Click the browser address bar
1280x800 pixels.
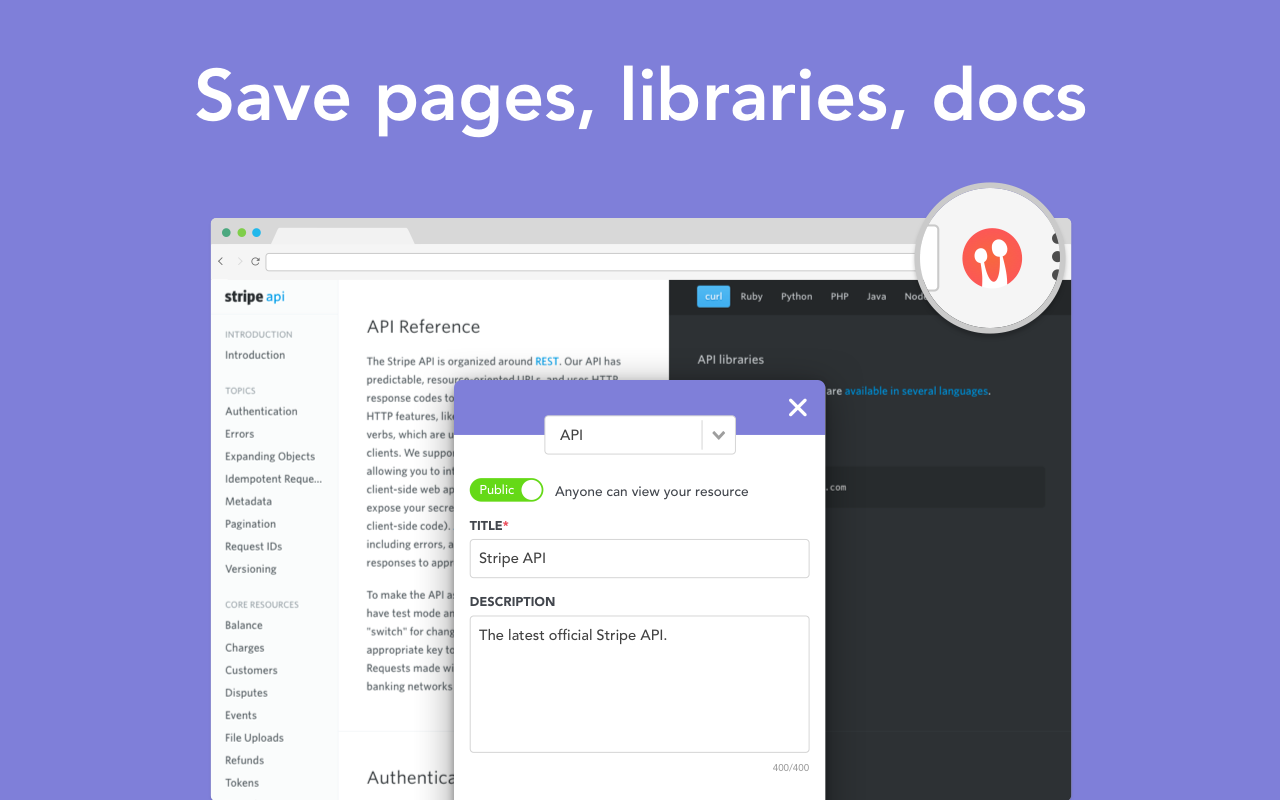(x=590, y=262)
